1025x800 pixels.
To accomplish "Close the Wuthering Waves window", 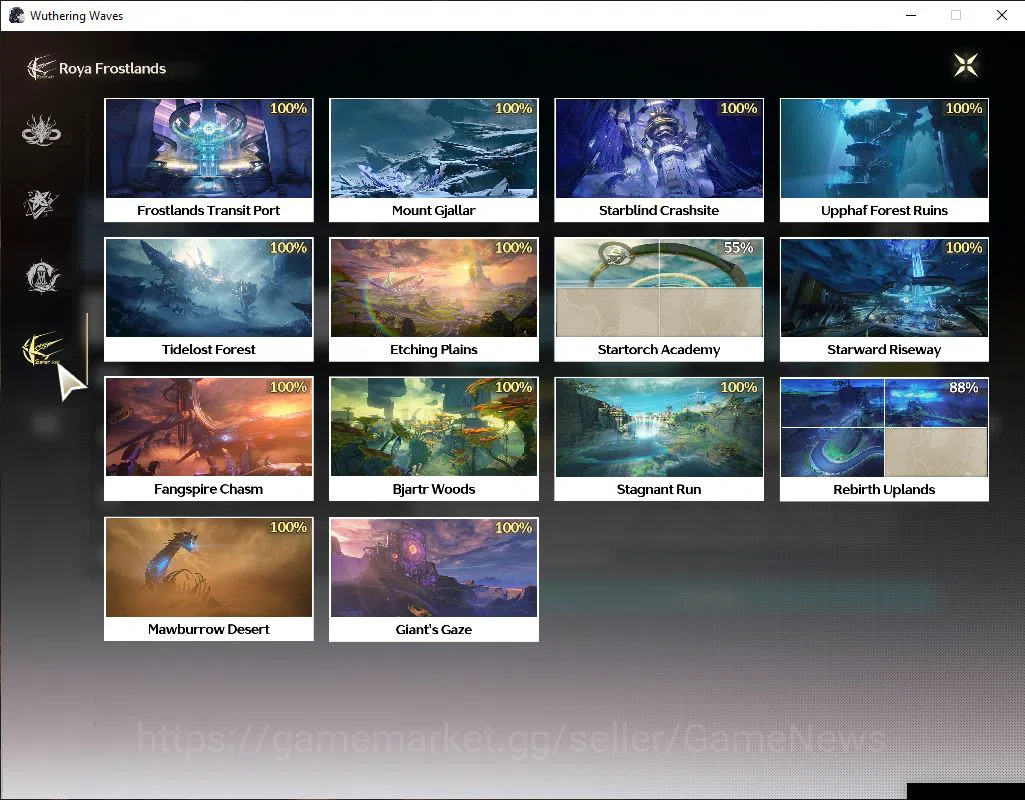I will (1001, 15).
